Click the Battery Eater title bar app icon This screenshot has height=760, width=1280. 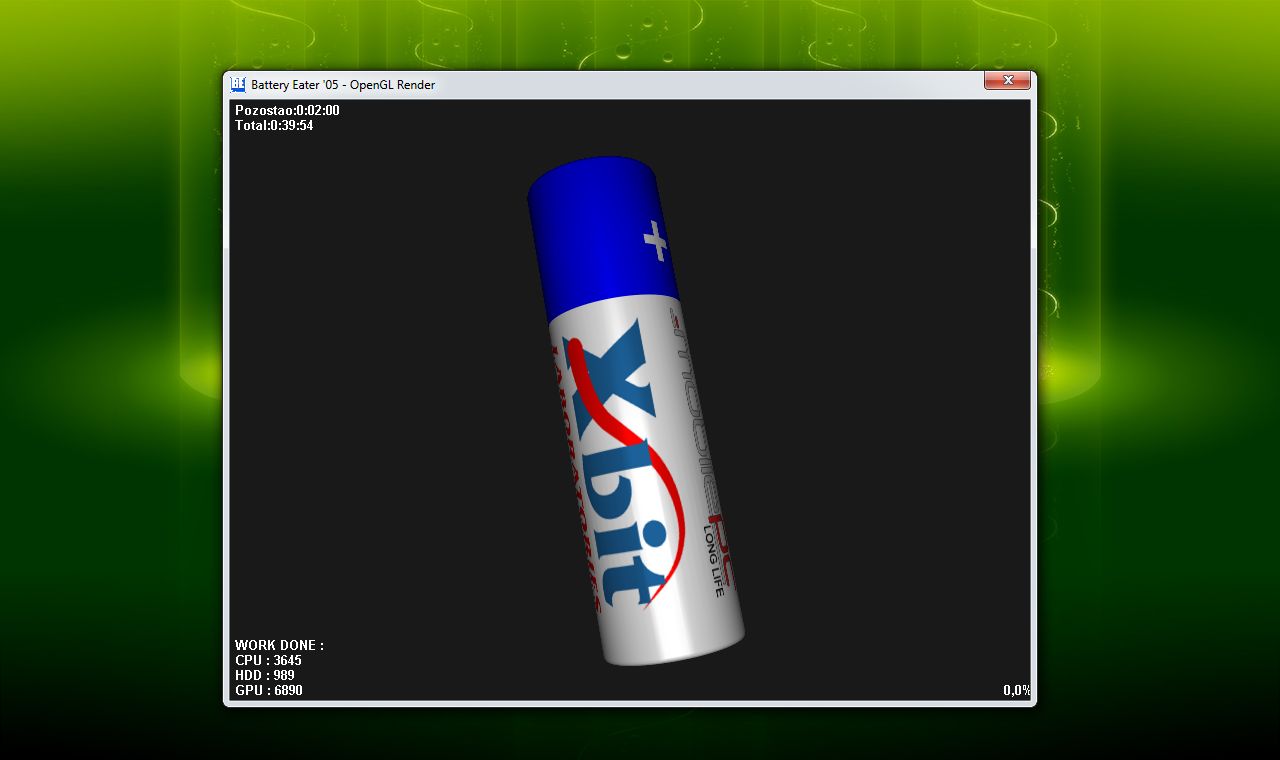[238, 84]
